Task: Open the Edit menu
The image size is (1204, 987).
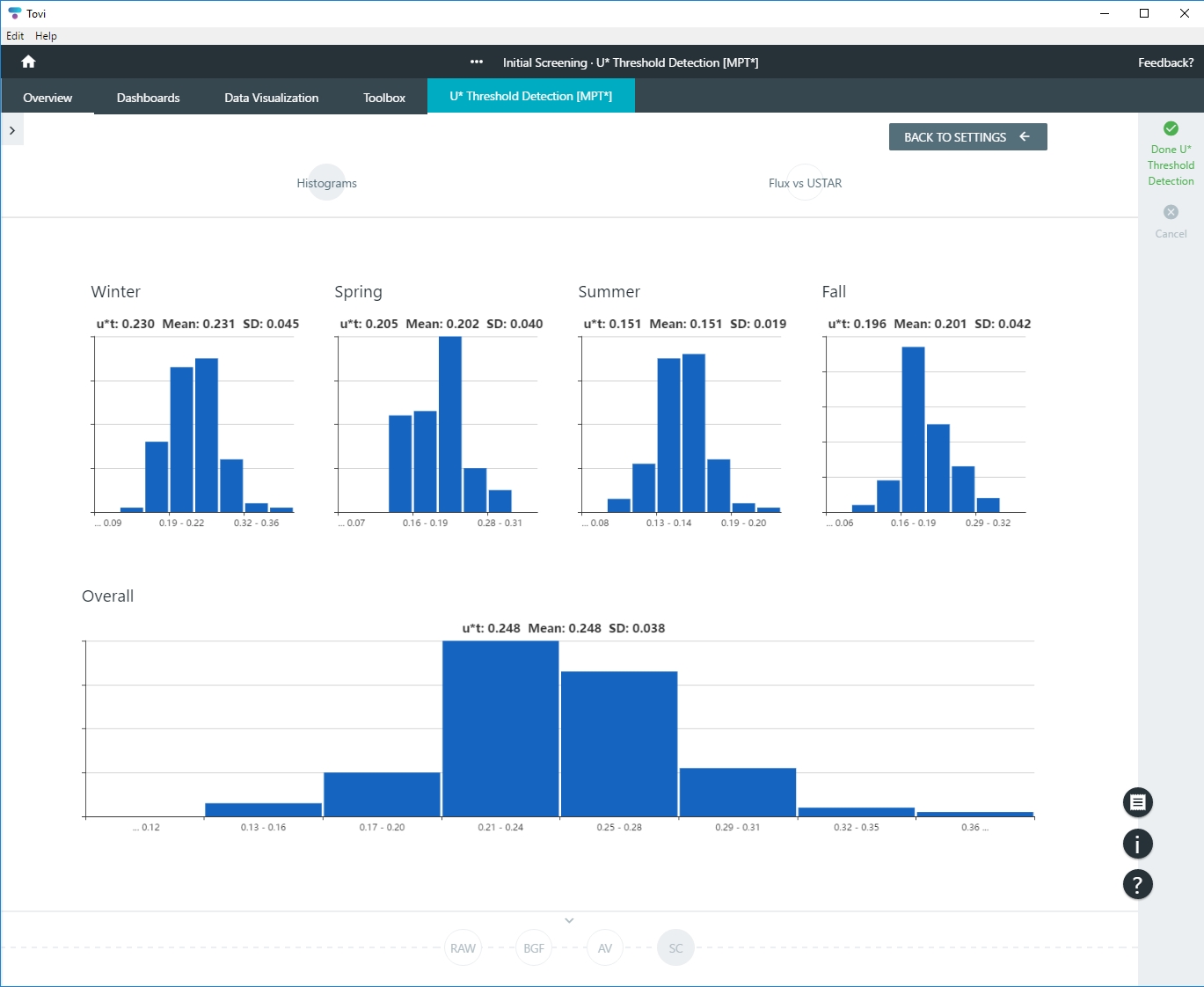Action: (15, 36)
